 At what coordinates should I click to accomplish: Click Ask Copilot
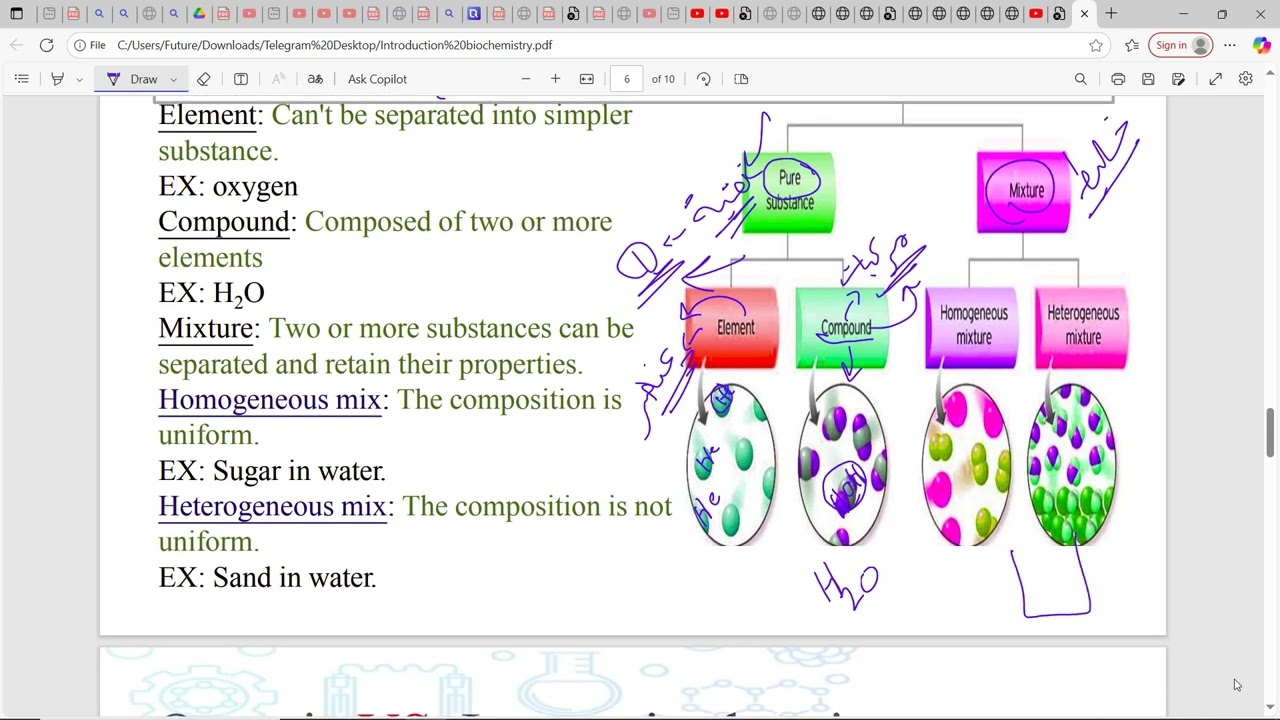tap(377, 79)
